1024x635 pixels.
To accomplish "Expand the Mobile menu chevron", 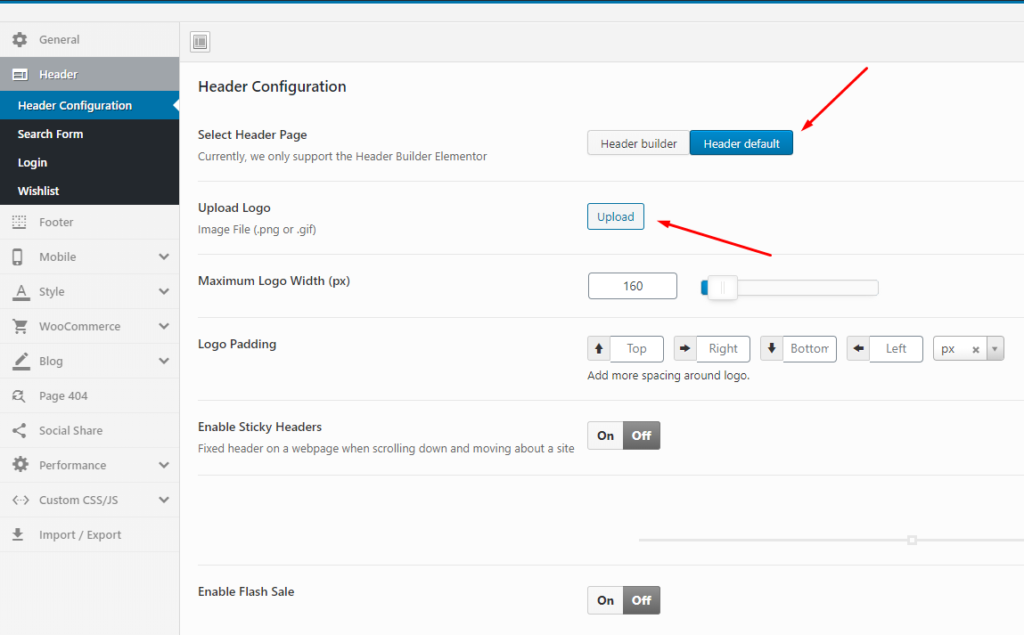I will click(164, 257).
